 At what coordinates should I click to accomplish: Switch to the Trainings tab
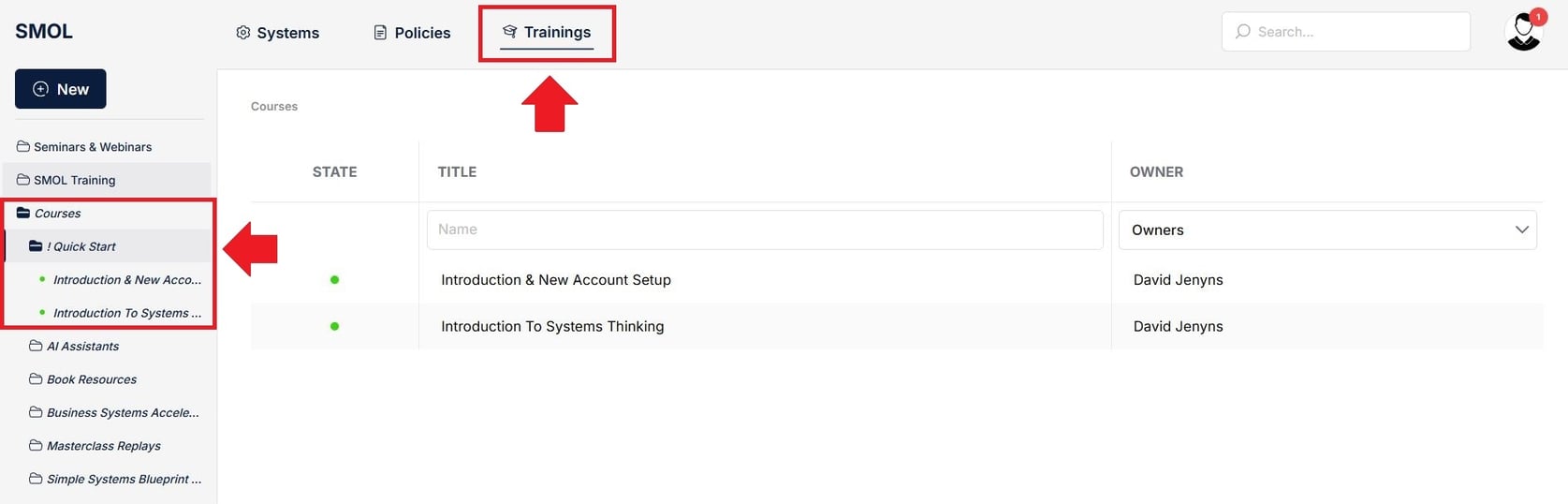pos(547,33)
